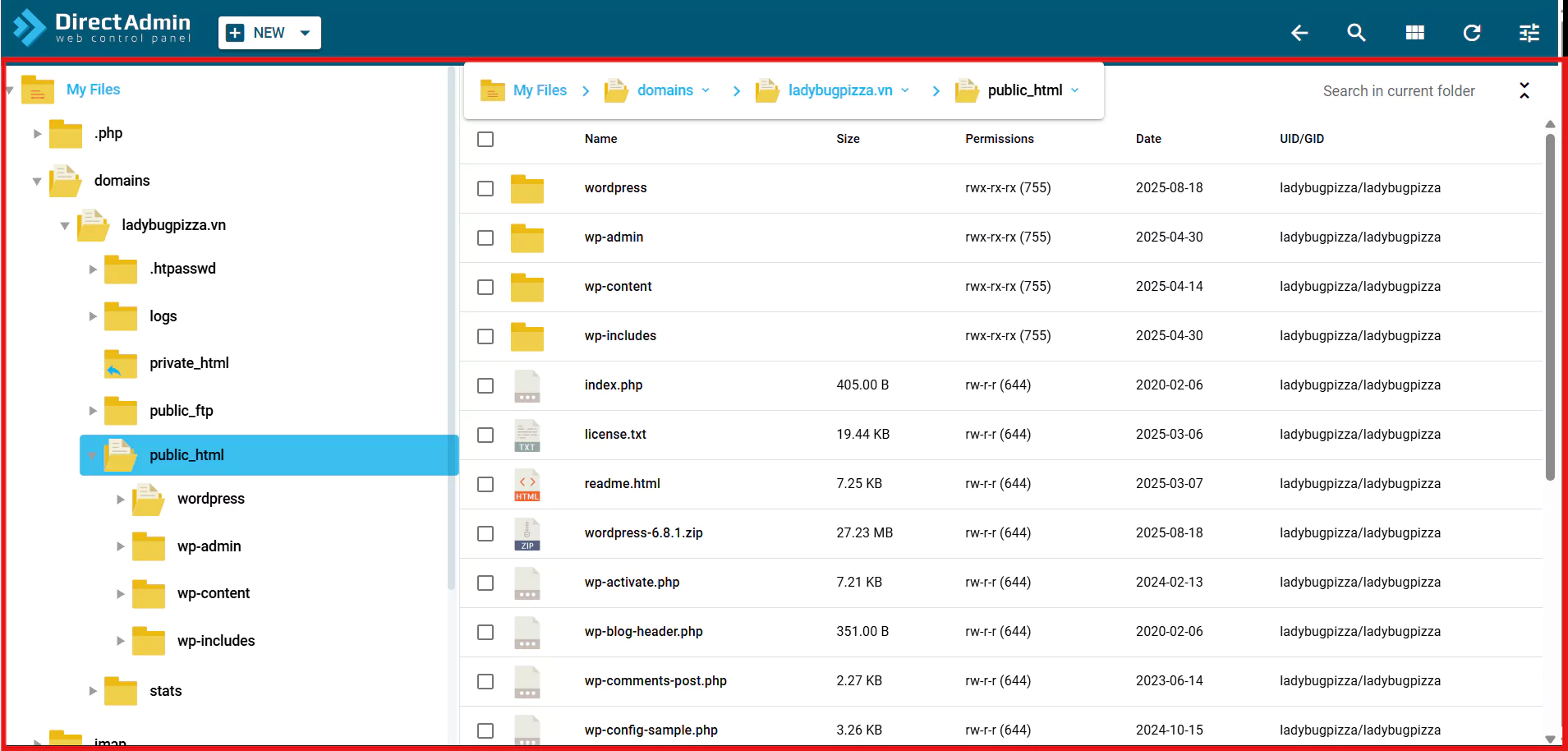1568x751 pixels.
Task: Click the scroll-down arrow of file list
Action: [1550, 739]
